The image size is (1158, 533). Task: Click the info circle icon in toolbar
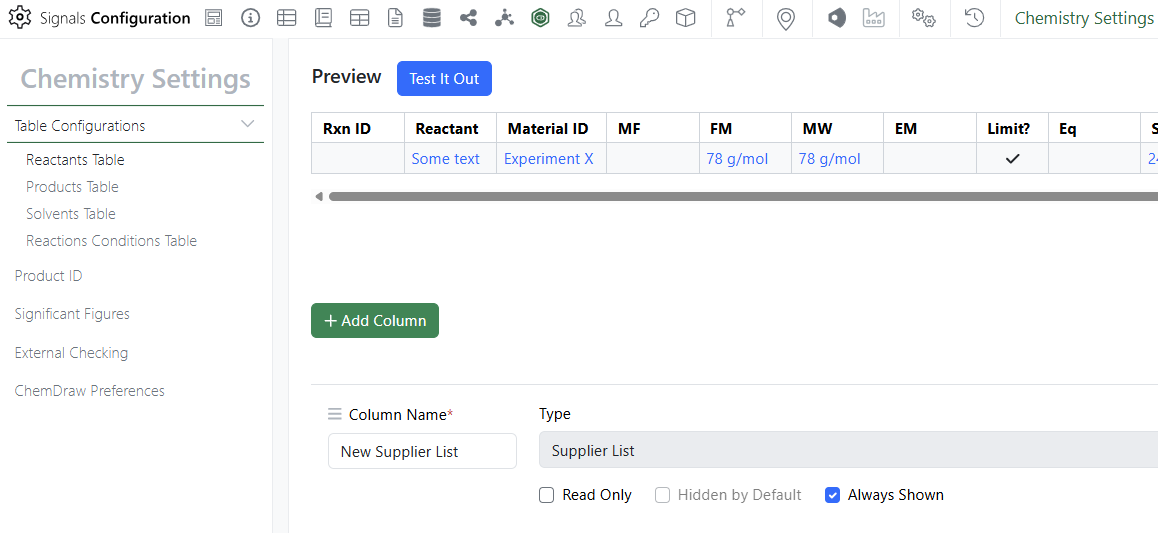pos(250,18)
